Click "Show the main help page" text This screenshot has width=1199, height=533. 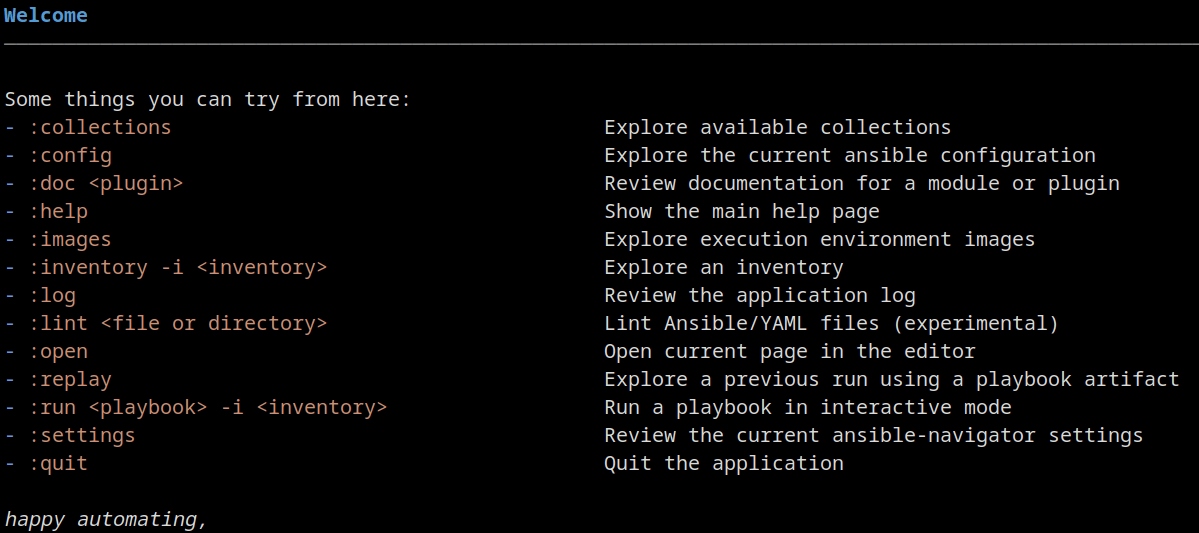coord(742,211)
